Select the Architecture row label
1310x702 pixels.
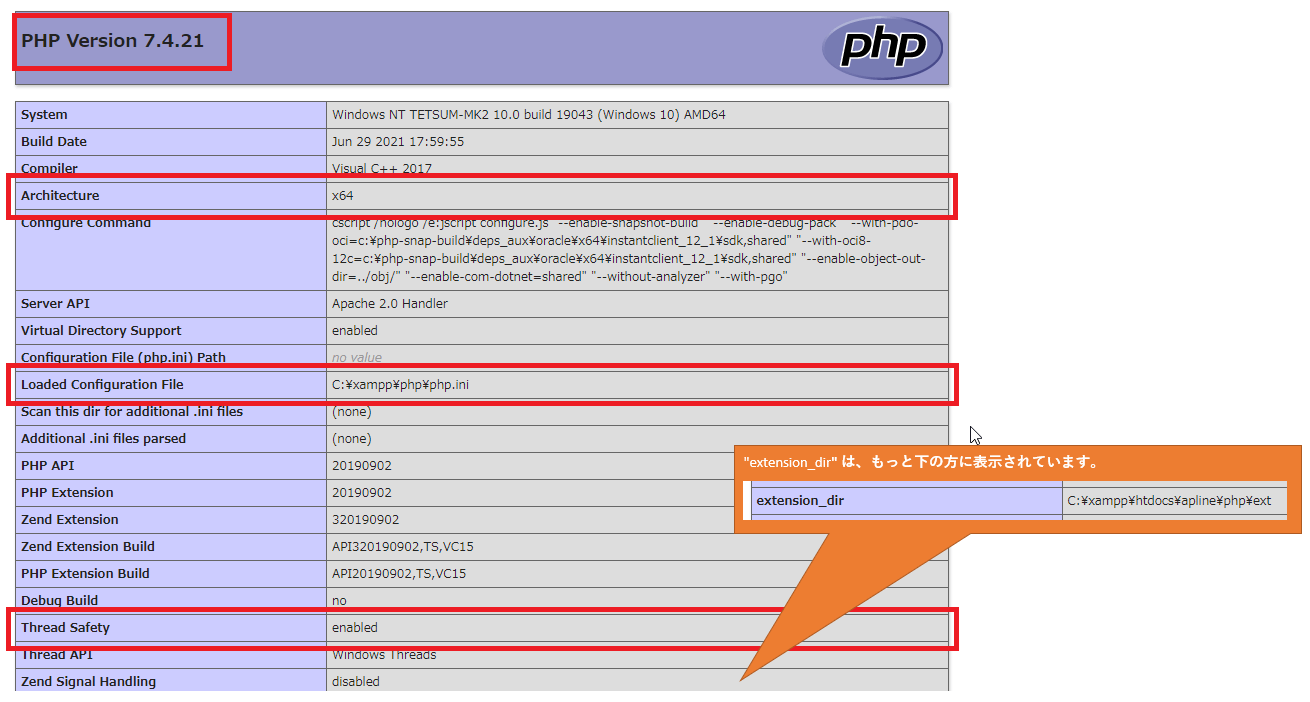tap(60, 196)
